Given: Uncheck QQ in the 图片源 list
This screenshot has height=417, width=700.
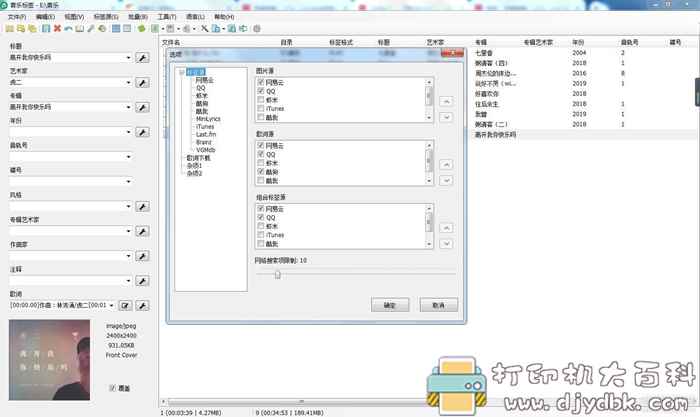Looking at the screenshot, I should pos(261,91).
